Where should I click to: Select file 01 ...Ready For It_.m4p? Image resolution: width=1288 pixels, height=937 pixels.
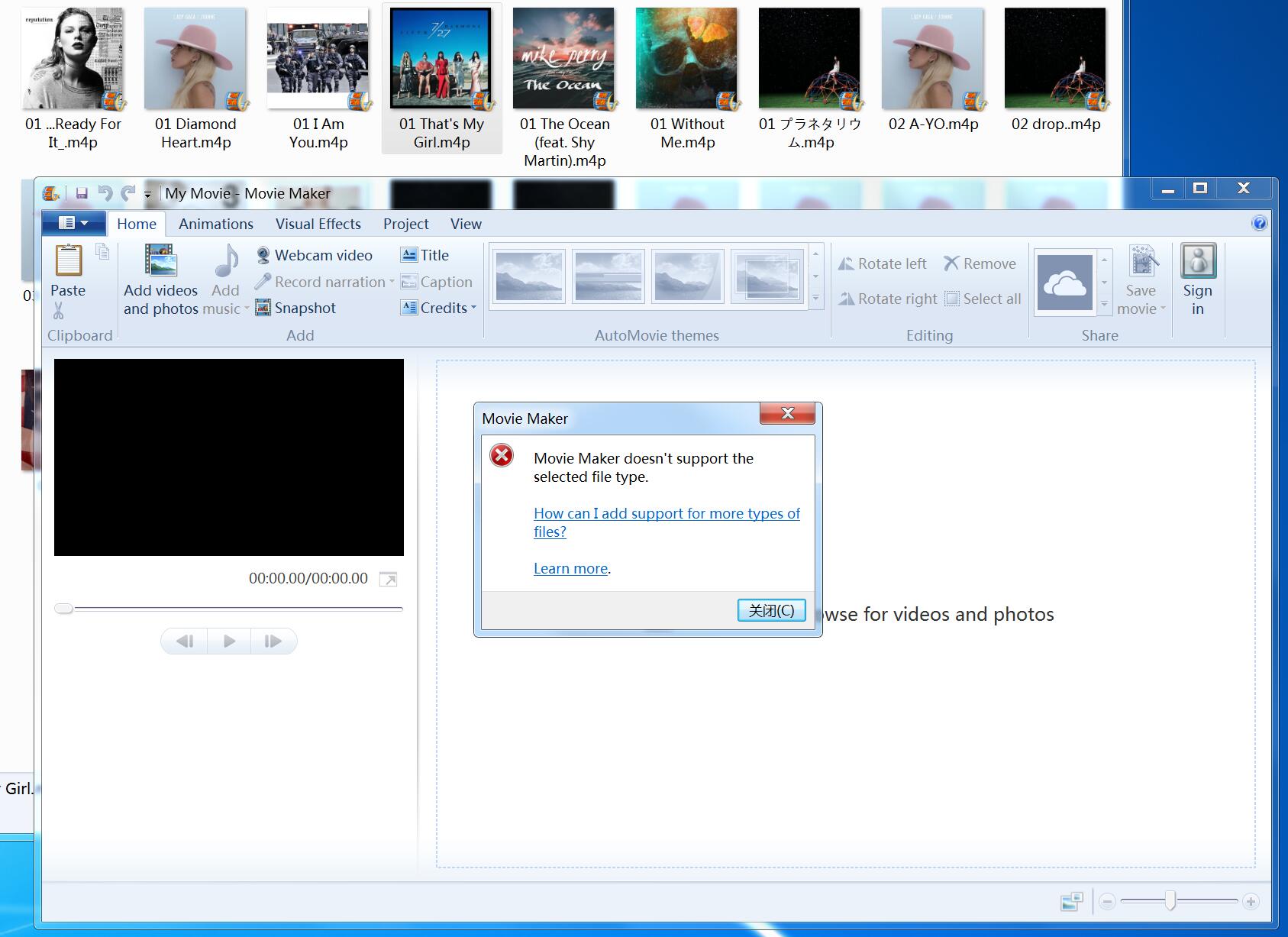click(x=73, y=79)
